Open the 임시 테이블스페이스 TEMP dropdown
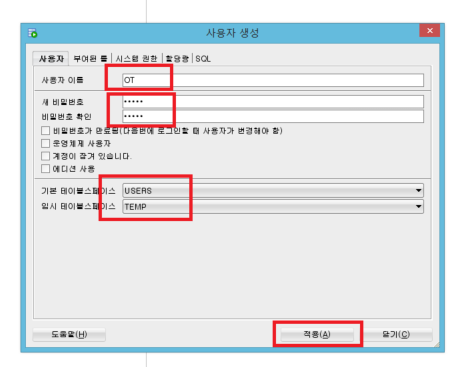This screenshot has width=474, height=367. tap(273, 207)
